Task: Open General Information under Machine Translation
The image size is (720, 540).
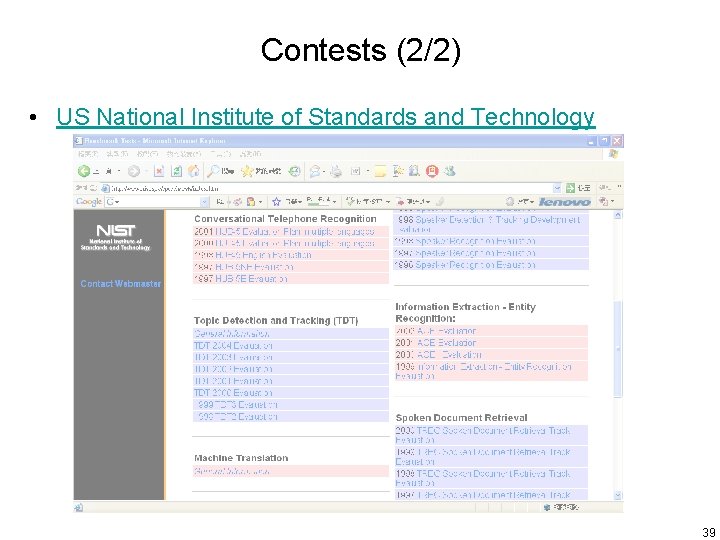Action: [x=232, y=471]
